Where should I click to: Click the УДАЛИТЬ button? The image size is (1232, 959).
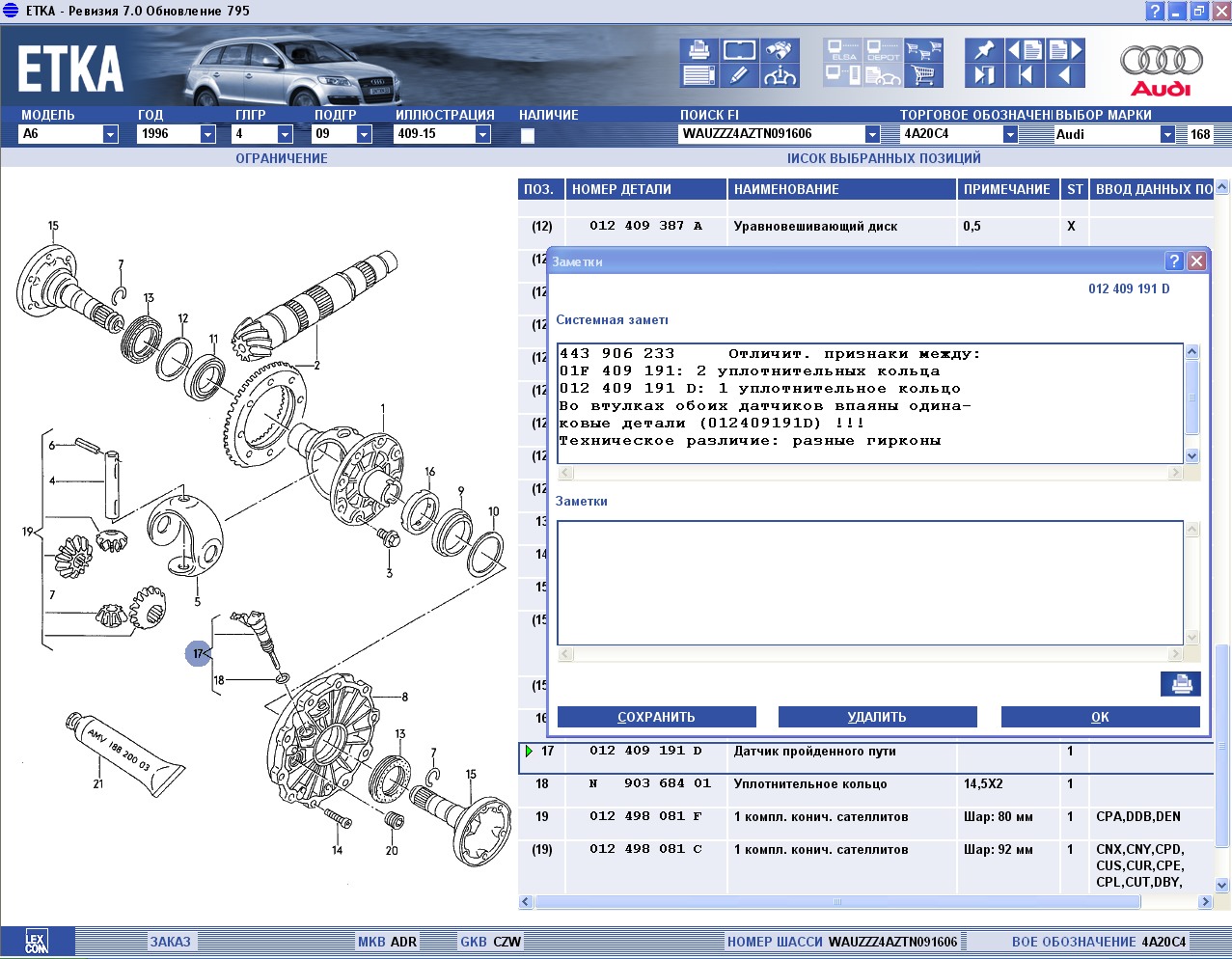pos(877,717)
